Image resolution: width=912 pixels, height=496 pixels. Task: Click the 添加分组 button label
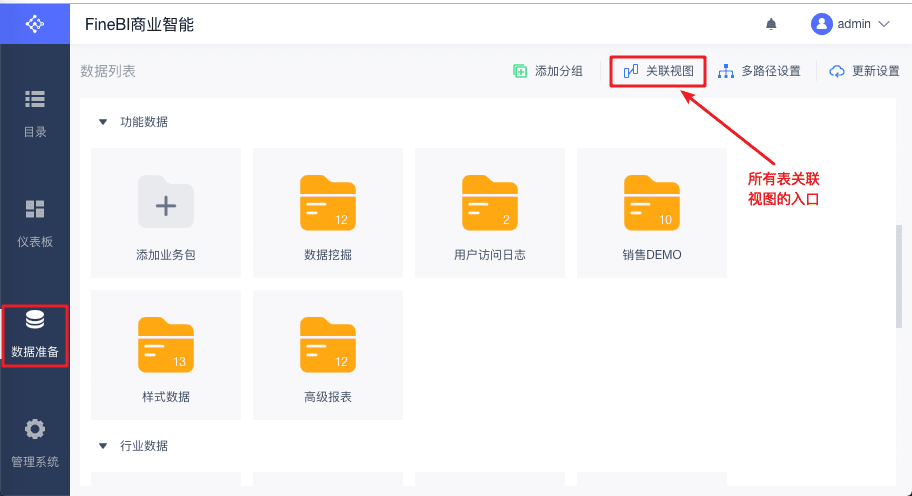point(559,71)
